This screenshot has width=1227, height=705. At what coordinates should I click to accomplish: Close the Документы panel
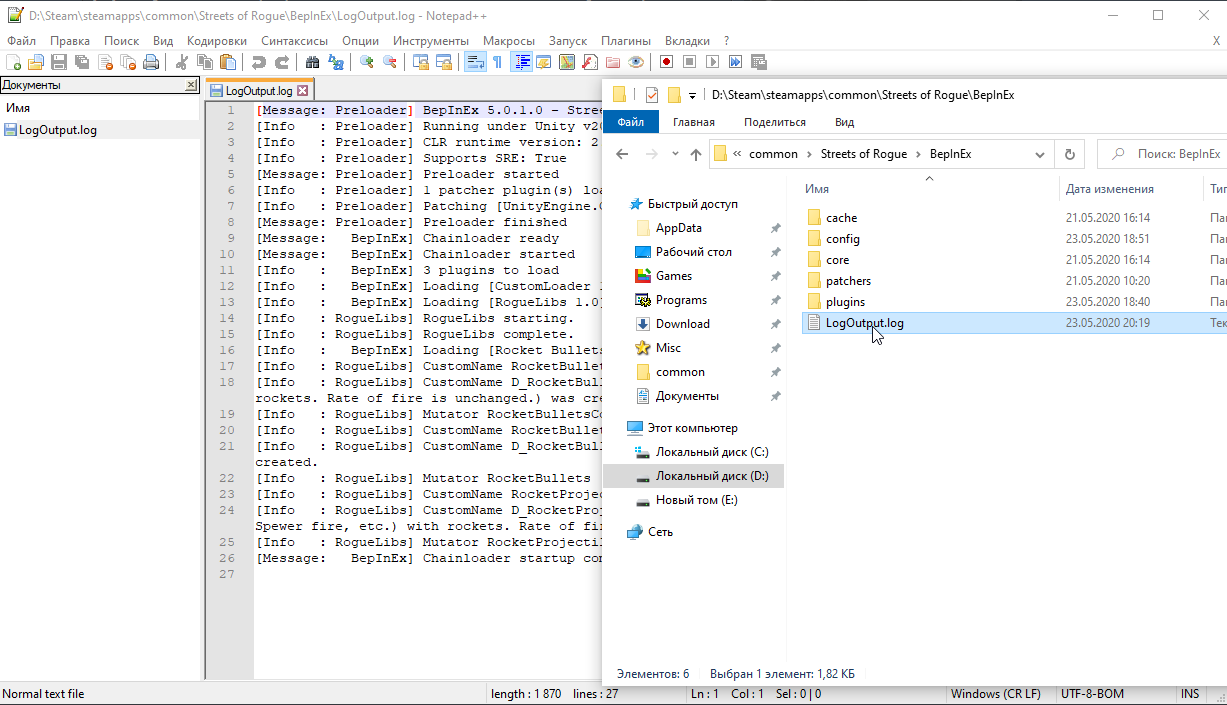coord(191,85)
